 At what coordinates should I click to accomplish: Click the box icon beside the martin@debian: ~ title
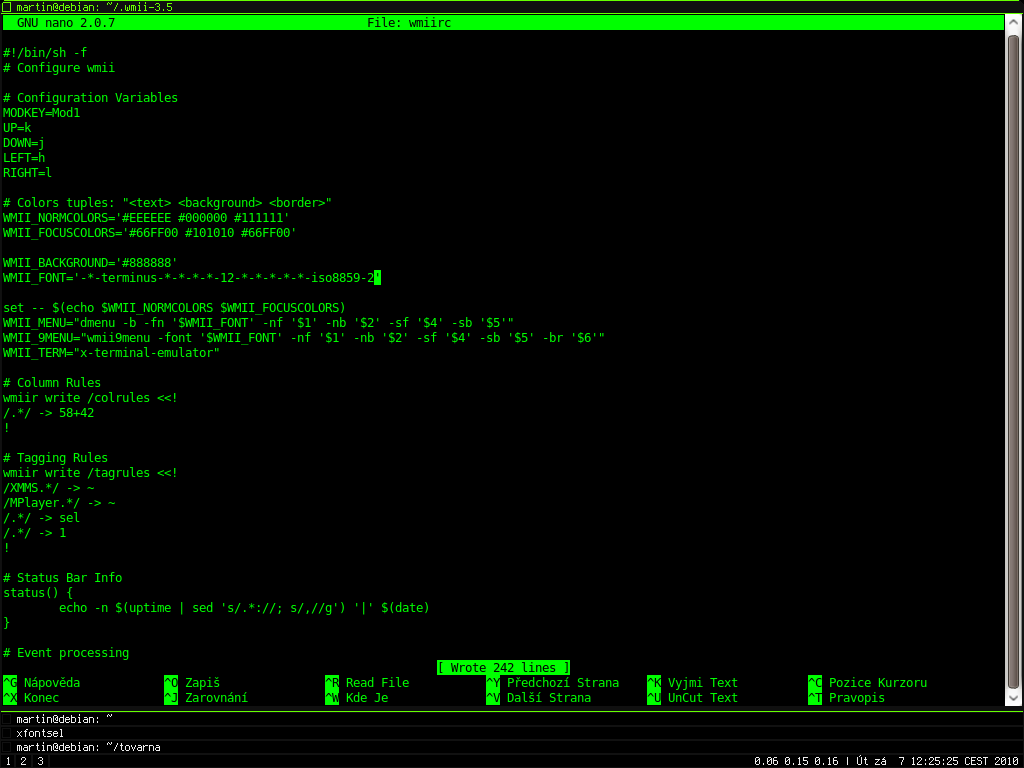tap(7, 719)
